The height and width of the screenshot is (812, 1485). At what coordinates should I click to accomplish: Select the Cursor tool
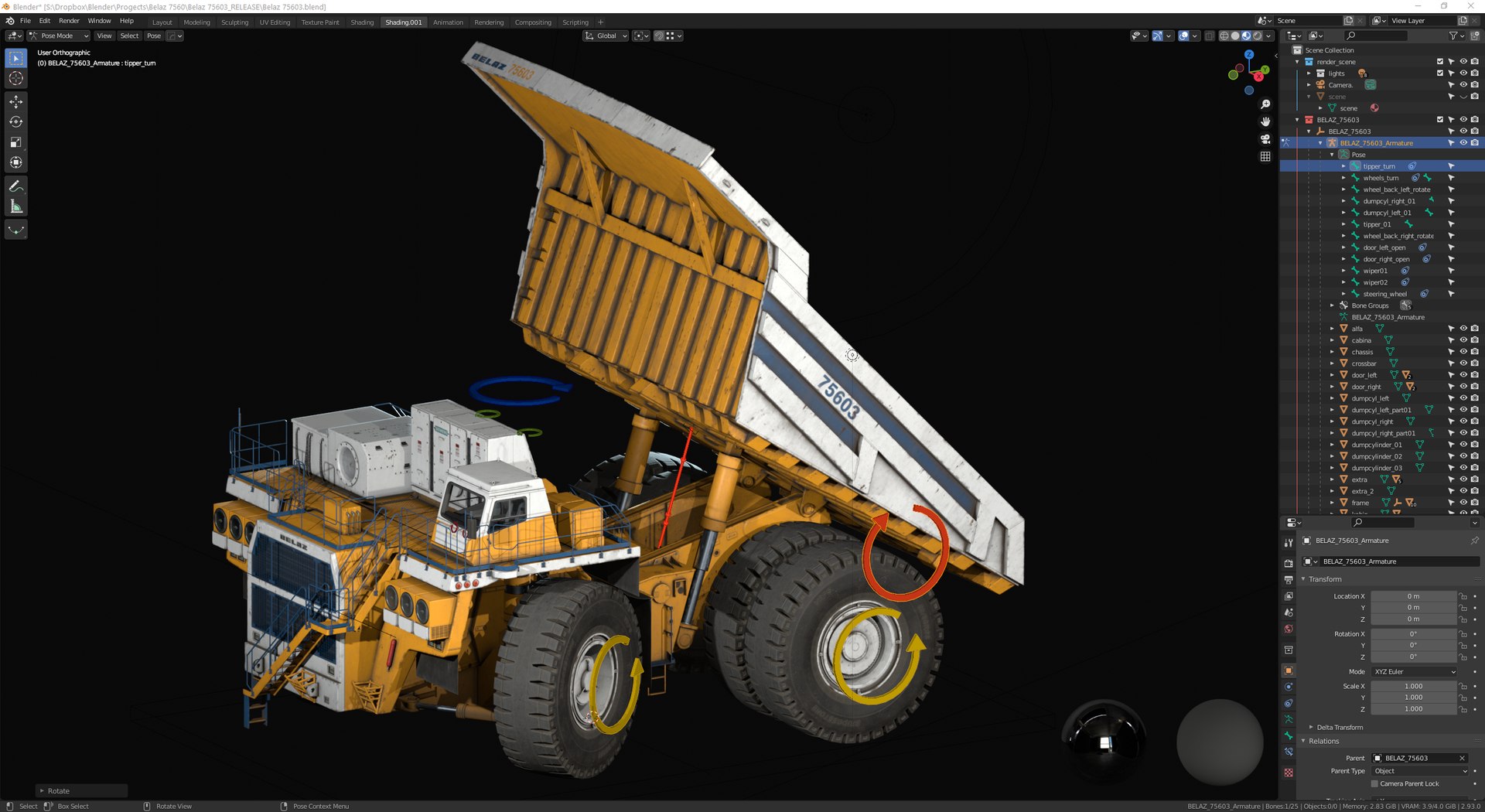coord(16,78)
